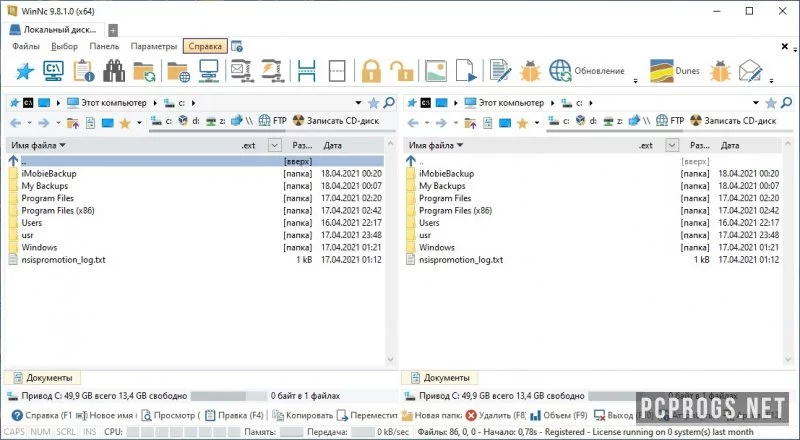Viewport: 800px width, 440px height.
Task: Click the right panel forward arrow
Action: click(x=441, y=123)
